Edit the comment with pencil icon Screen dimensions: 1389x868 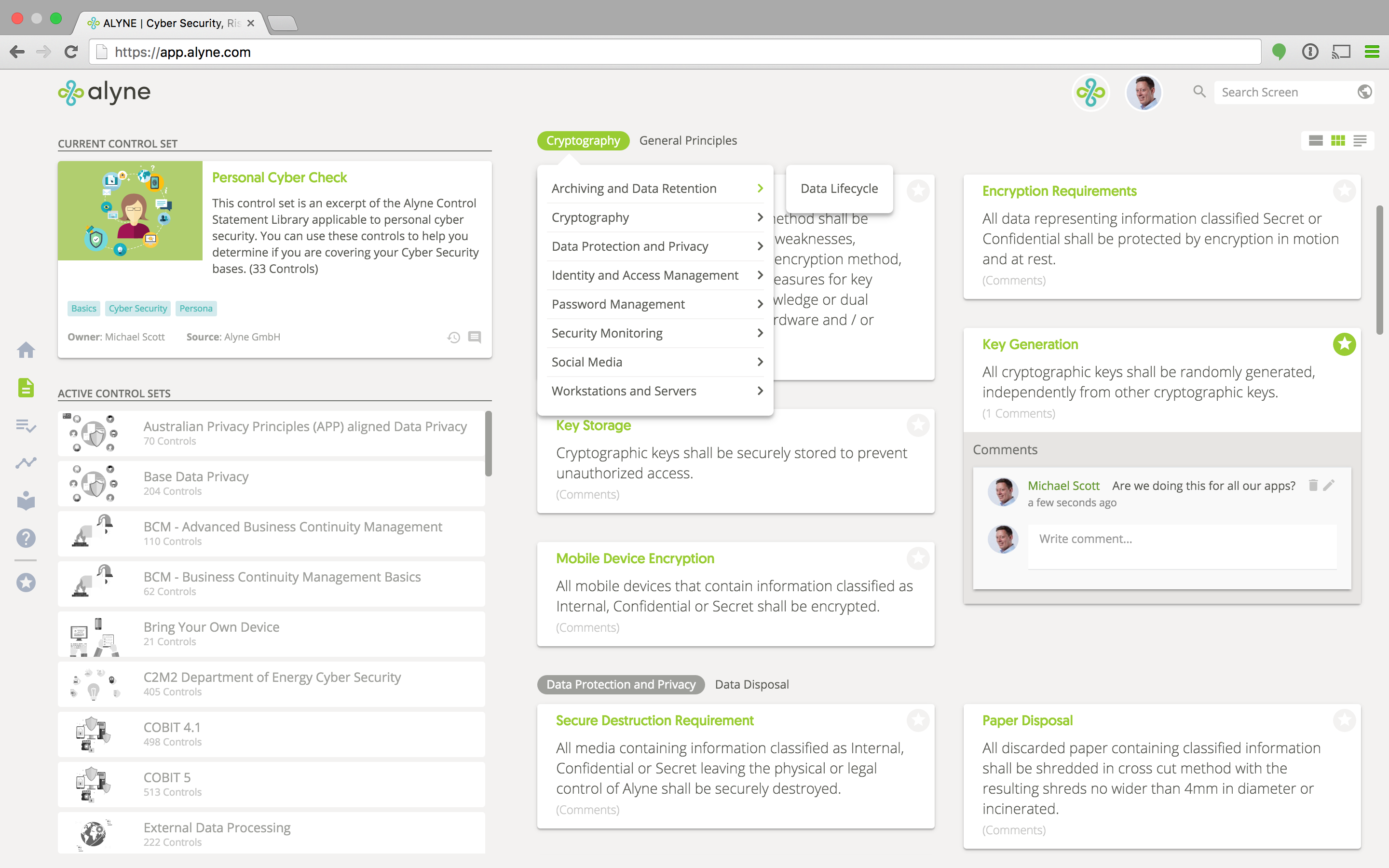(x=1329, y=485)
